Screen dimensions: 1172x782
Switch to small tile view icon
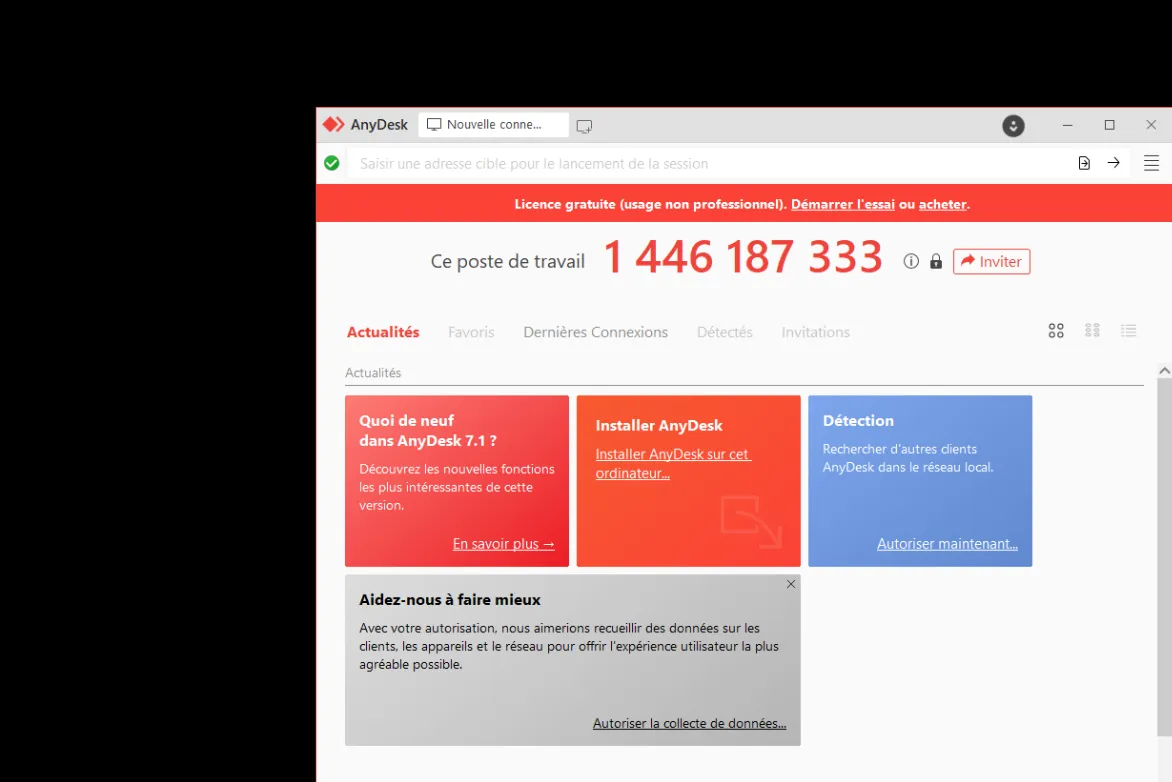(x=1092, y=330)
